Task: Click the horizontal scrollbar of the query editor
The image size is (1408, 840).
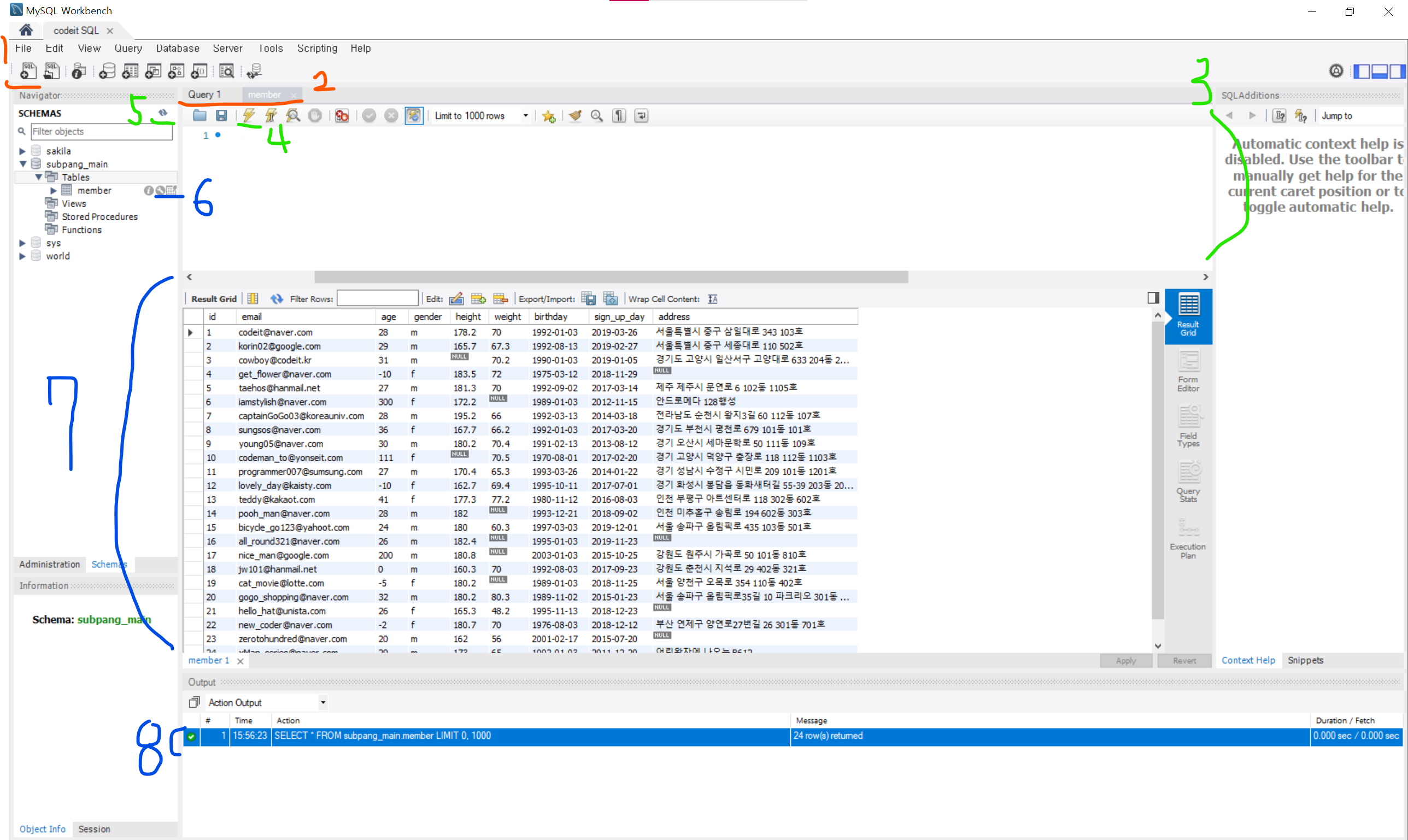Action: tap(611, 277)
